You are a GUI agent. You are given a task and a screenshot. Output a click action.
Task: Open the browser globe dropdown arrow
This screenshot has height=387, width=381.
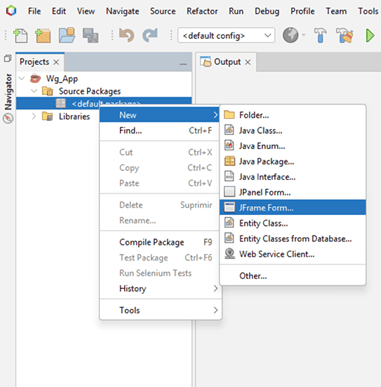pos(304,35)
